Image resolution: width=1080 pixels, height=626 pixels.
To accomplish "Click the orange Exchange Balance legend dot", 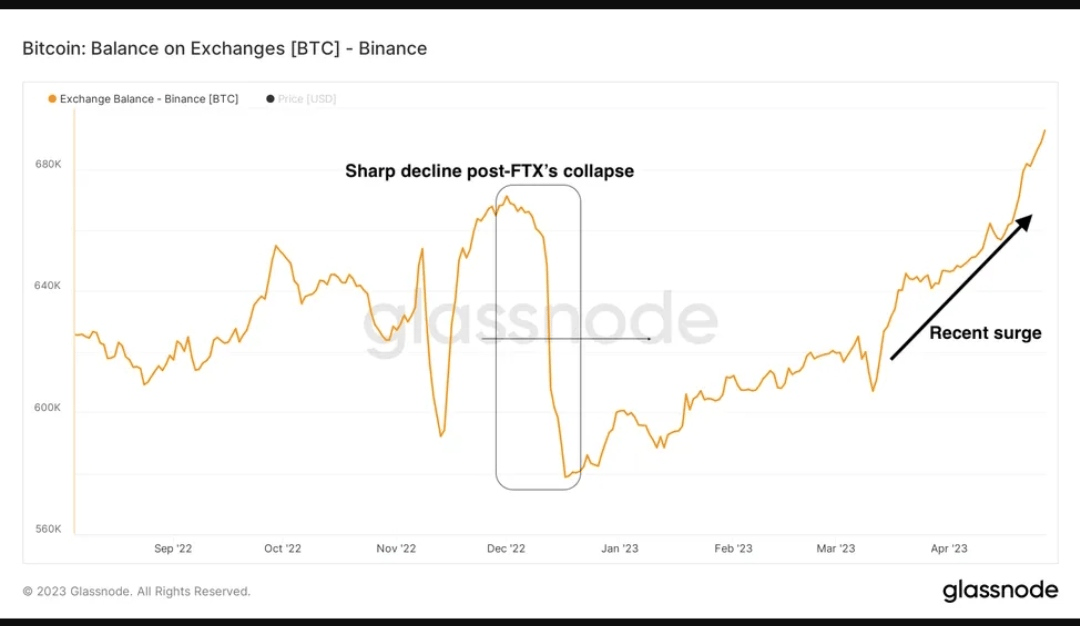I will click(52, 99).
